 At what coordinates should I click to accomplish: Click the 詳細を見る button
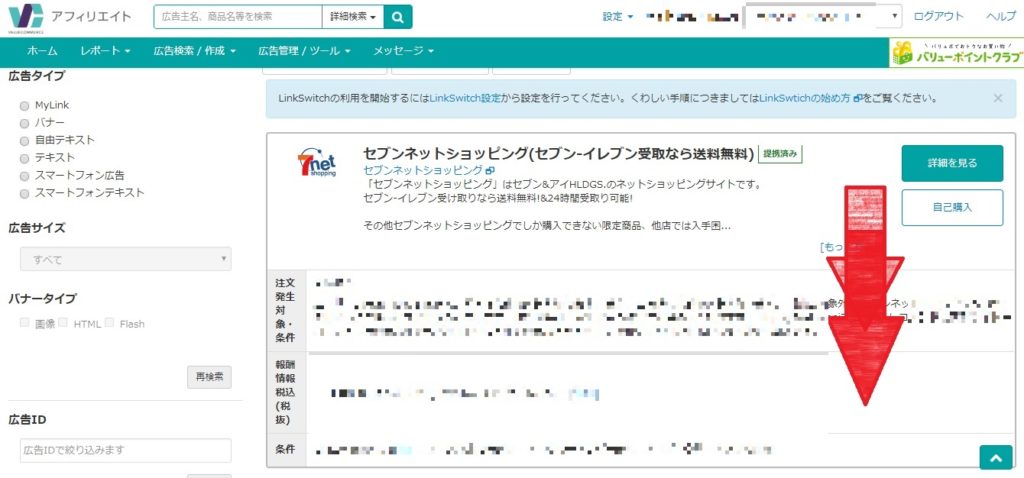pos(952,163)
